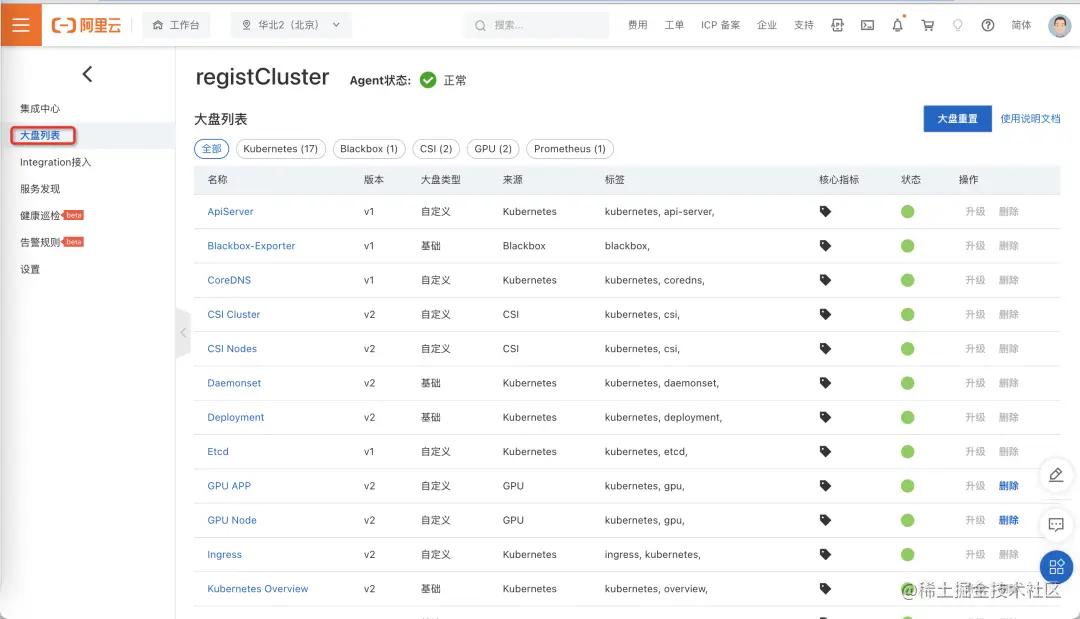Screen dimensions: 1080x619
Task: Open 企业 in the top menu
Action: click(767, 25)
